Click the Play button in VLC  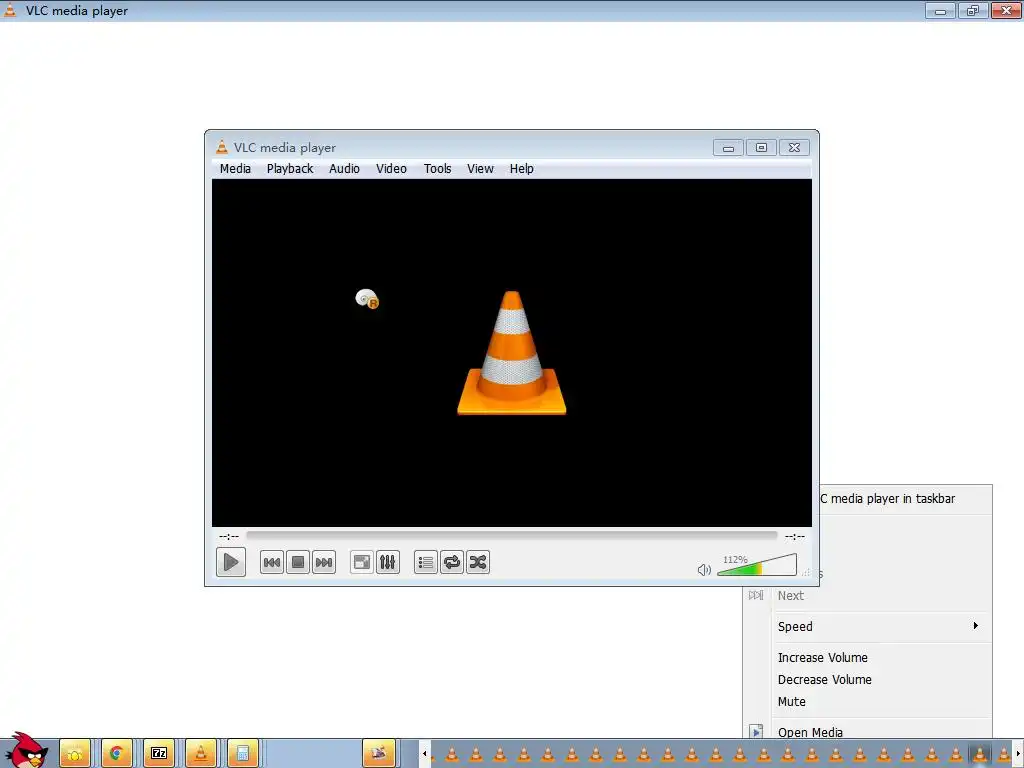pyautogui.click(x=231, y=562)
